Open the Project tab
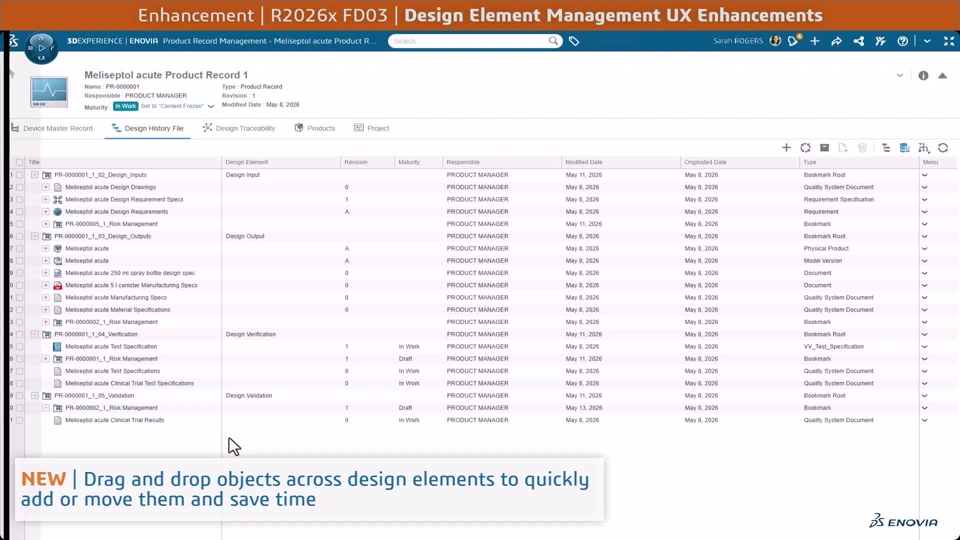 (372, 128)
